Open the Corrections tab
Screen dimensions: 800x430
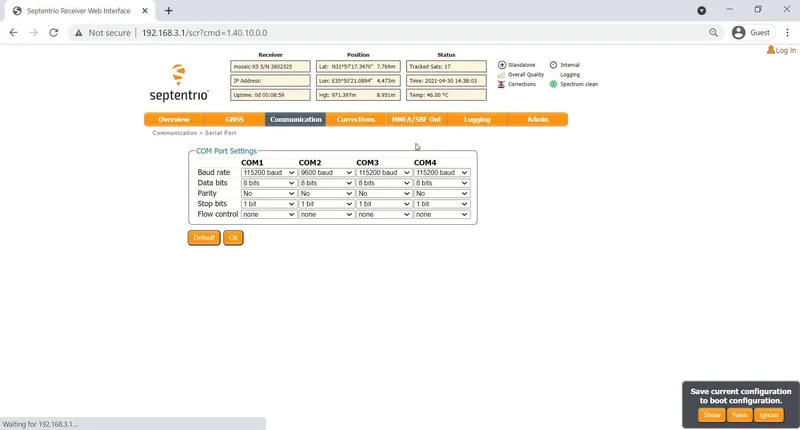[x=356, y=119]
